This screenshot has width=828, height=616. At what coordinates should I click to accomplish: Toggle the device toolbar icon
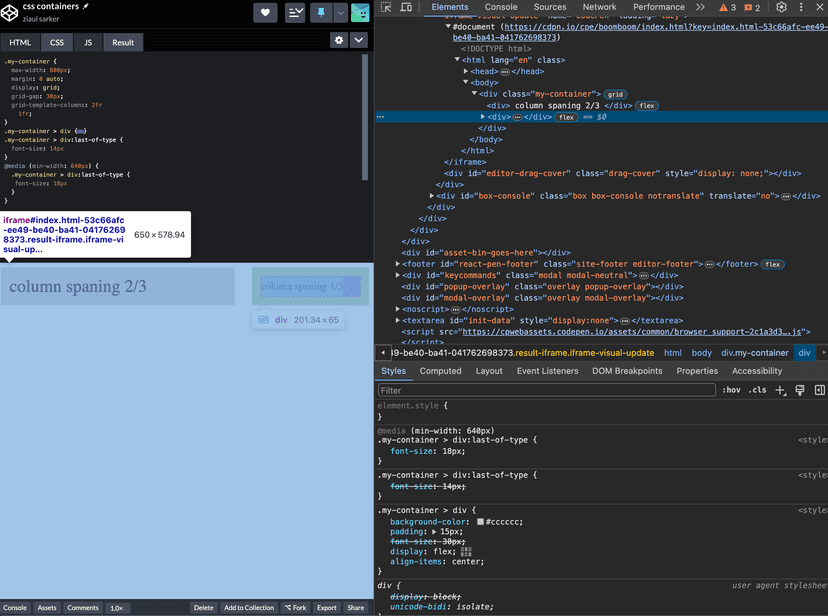[406, 8]
